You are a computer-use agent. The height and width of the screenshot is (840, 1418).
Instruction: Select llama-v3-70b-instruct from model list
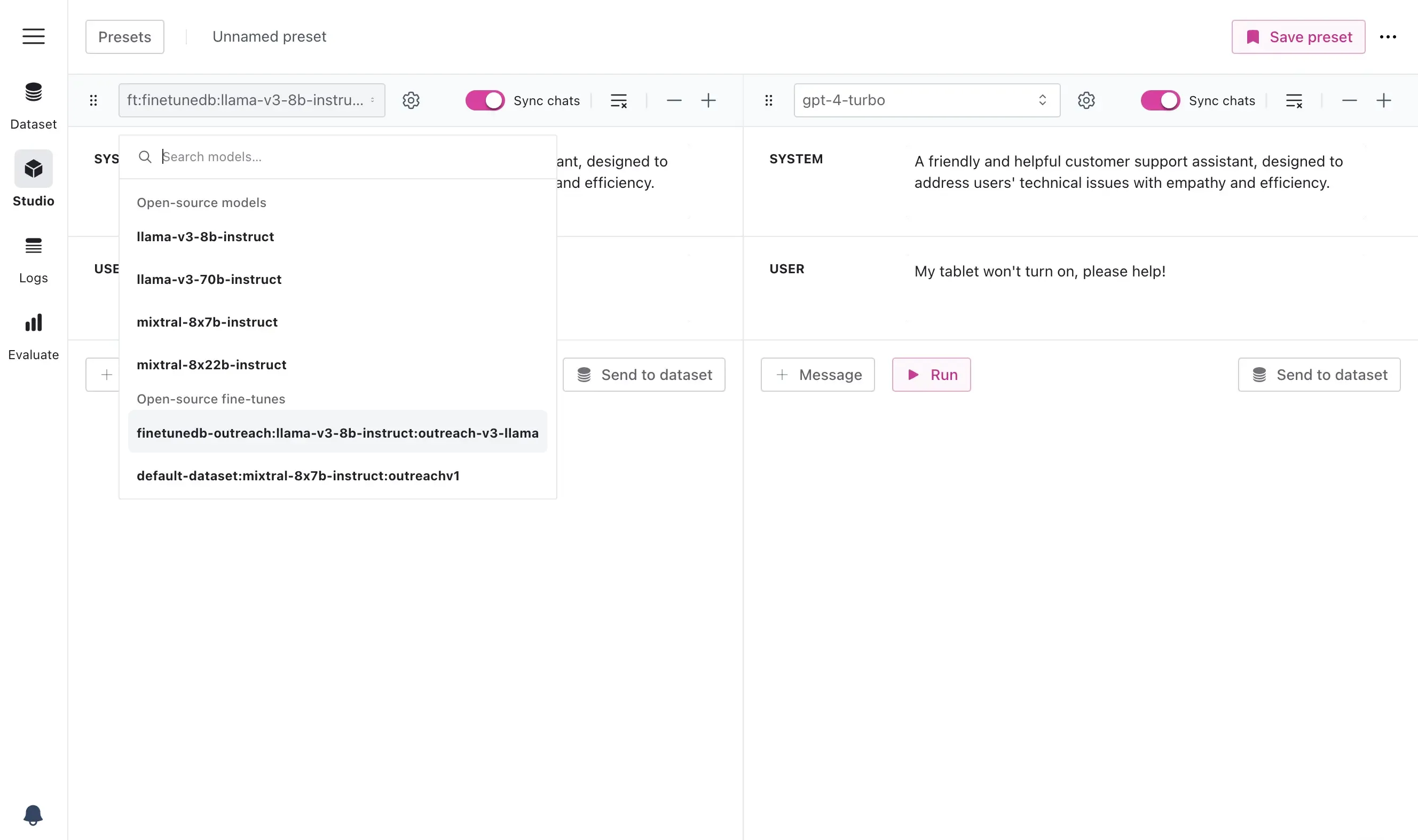[209, 280]
